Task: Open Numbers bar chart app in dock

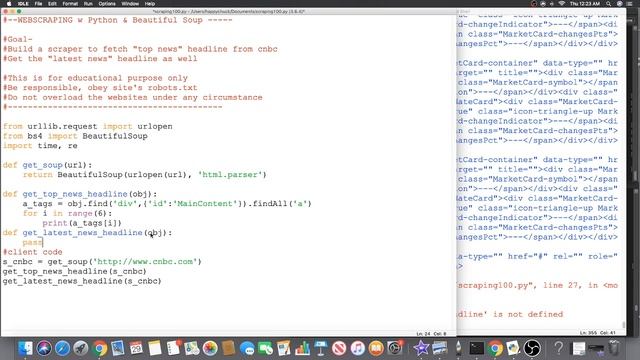Action: click(x=302, y=349)
